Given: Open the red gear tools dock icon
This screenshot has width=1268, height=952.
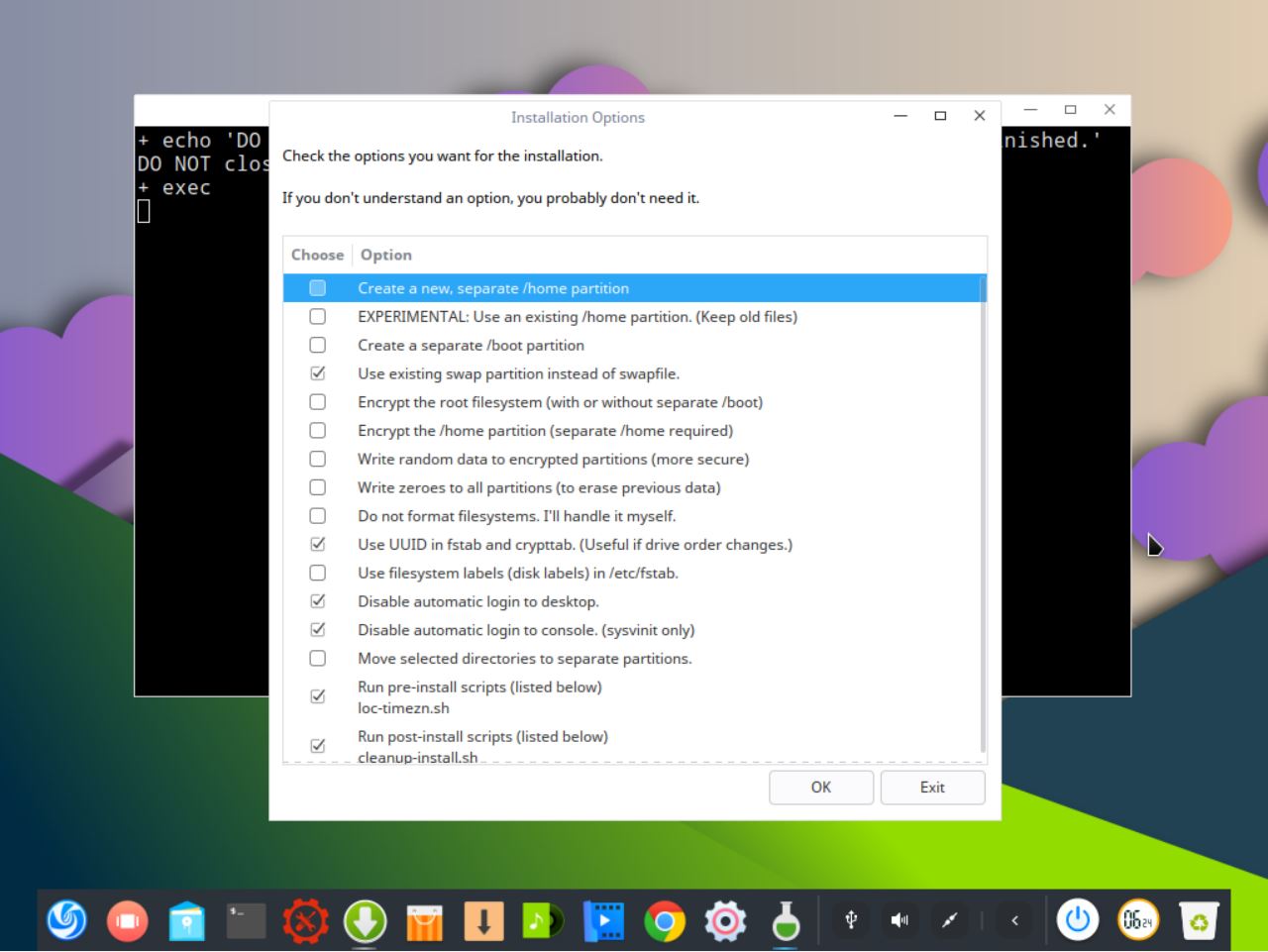Looking at the screenshot, I should 305,921.
